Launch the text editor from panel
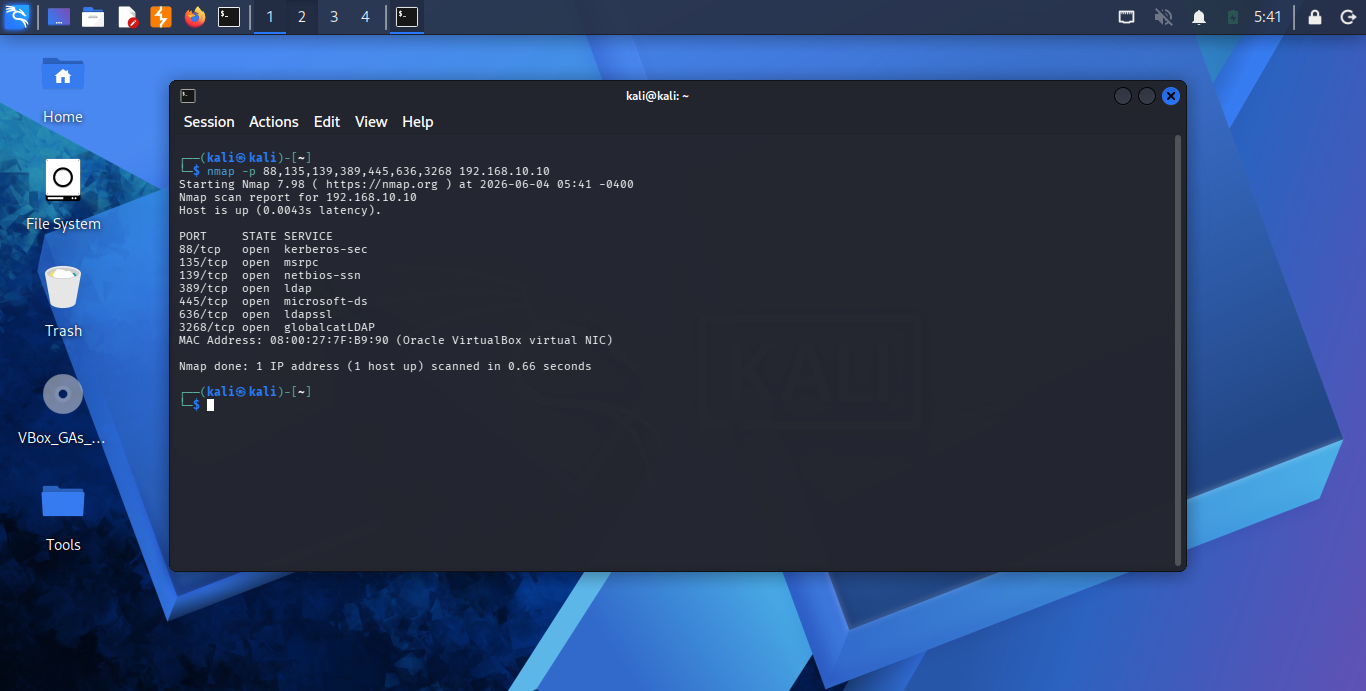 pyautogui.click(x=127, y=17)
